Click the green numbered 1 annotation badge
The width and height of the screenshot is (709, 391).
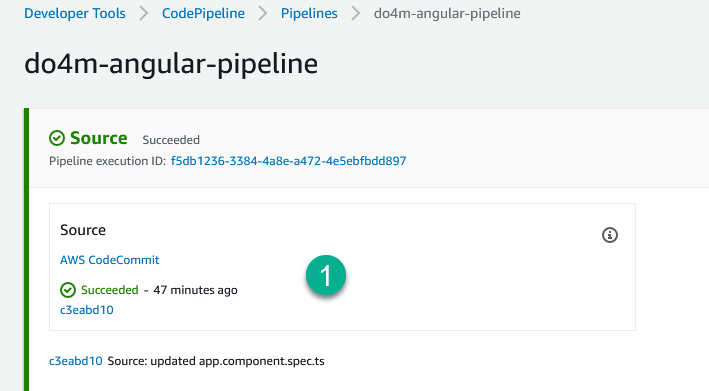click(326, 275)
